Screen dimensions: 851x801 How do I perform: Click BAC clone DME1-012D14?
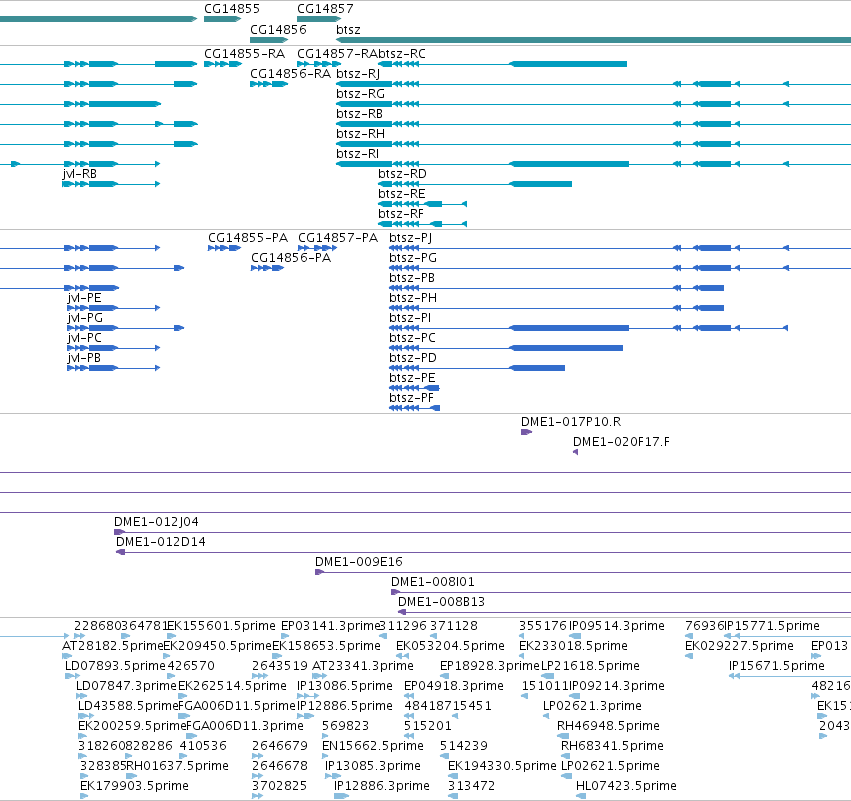pyautogui.click(x=161, y=542)
